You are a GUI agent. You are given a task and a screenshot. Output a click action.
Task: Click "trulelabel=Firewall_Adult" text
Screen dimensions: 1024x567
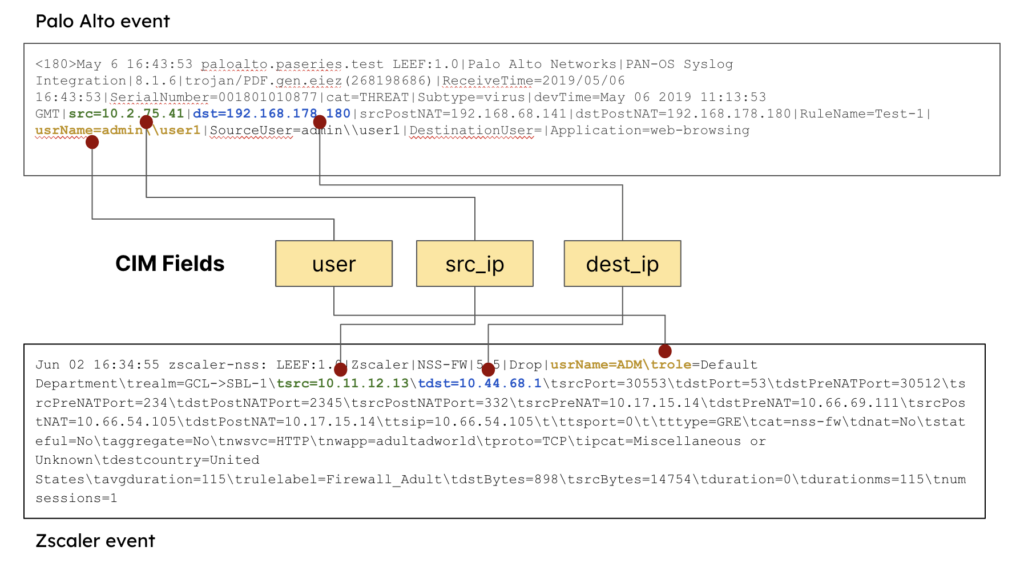click(x=338, y=479)
